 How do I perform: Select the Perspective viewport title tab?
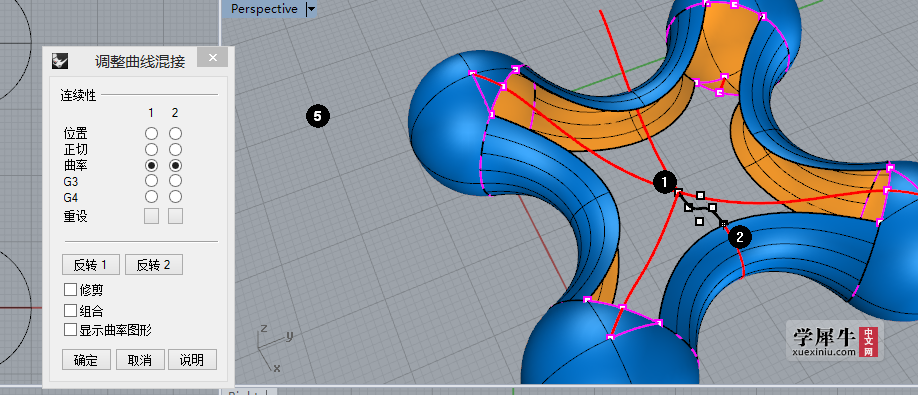264,9
